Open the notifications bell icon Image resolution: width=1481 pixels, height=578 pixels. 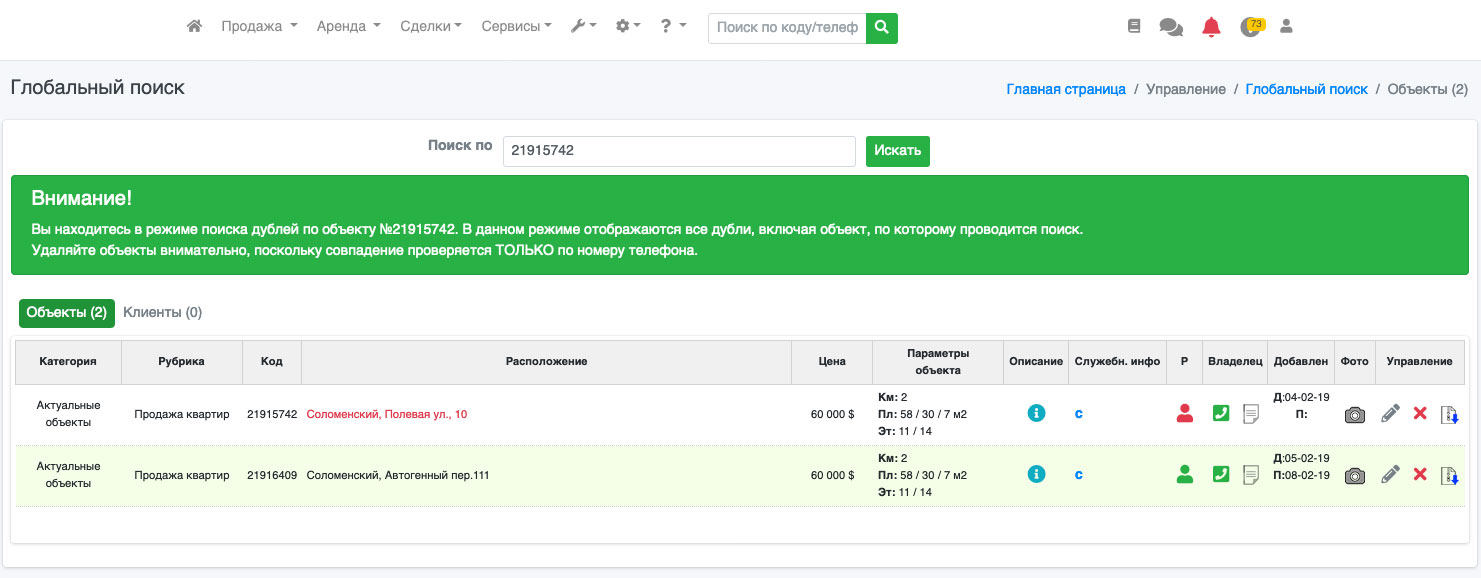point(1211,27)
